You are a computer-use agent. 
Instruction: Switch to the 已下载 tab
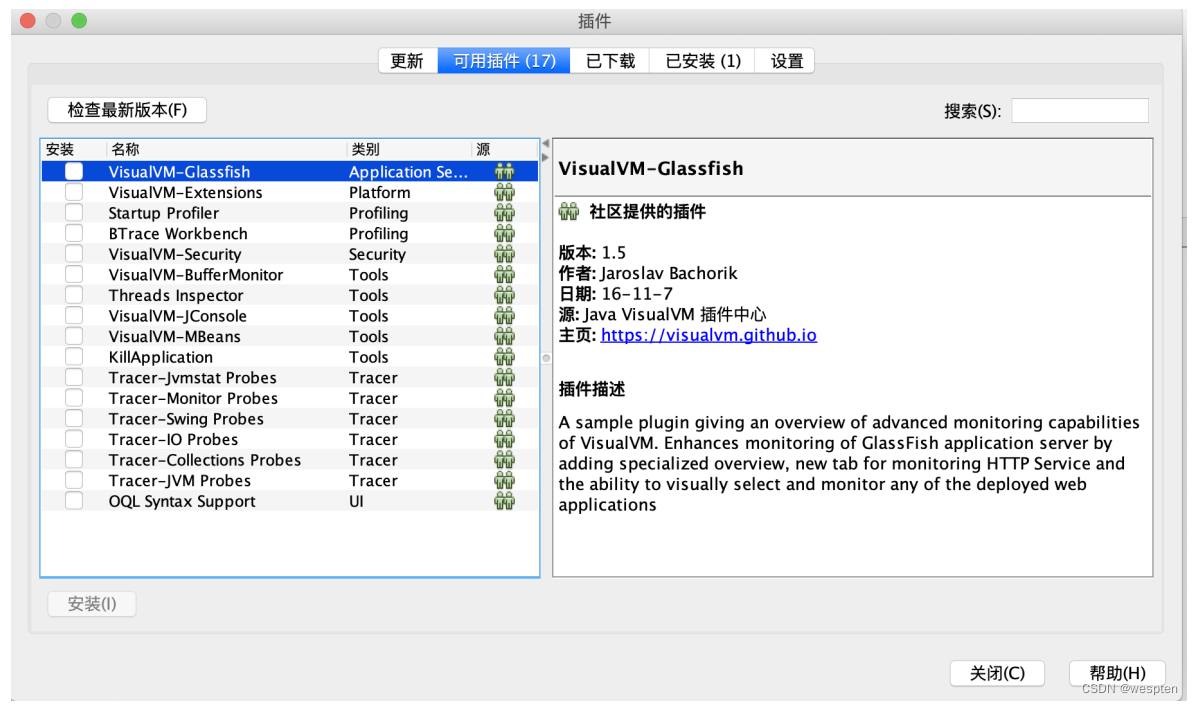(609, 61)
